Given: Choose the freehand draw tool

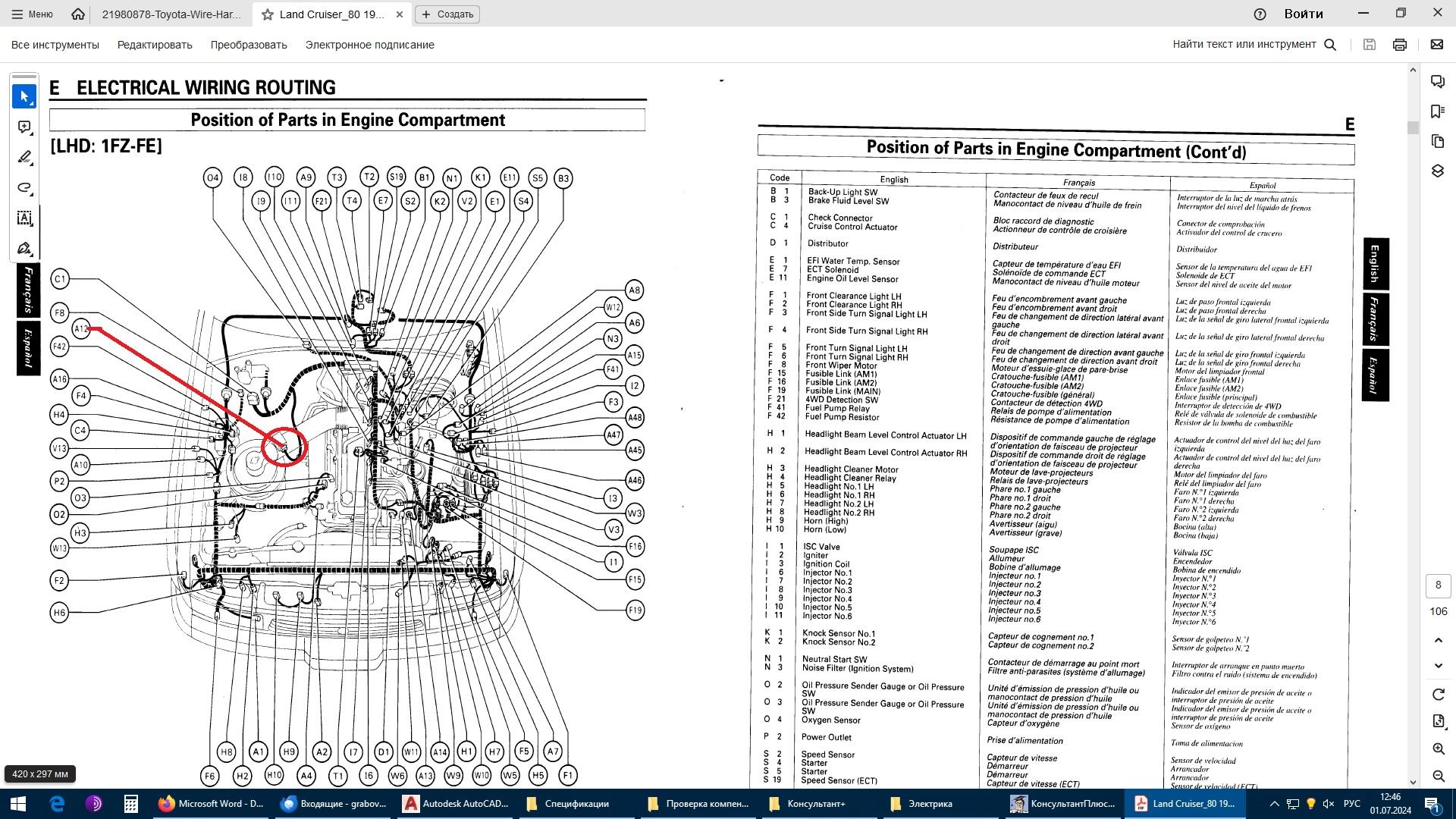Looking at the screenshot, I should [x=24, y=187].
